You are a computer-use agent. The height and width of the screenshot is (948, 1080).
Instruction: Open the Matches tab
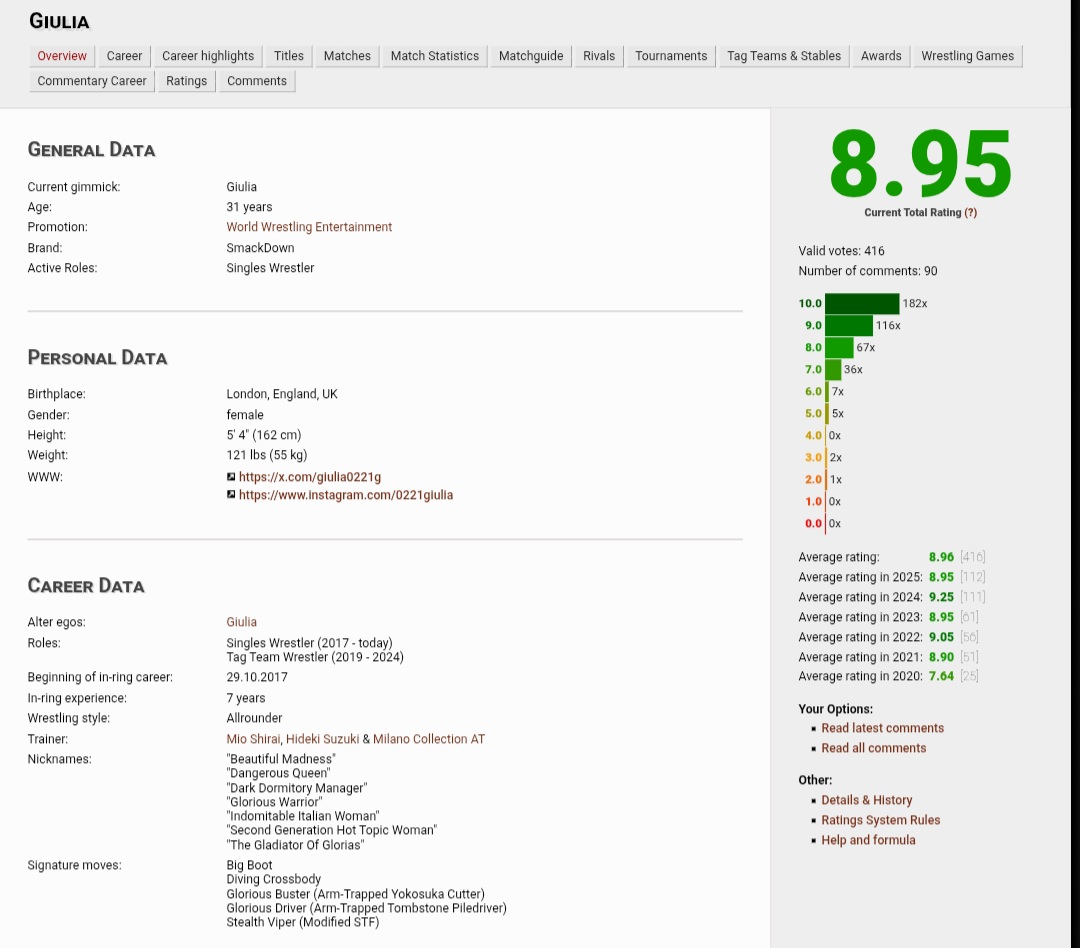(347, 56)
